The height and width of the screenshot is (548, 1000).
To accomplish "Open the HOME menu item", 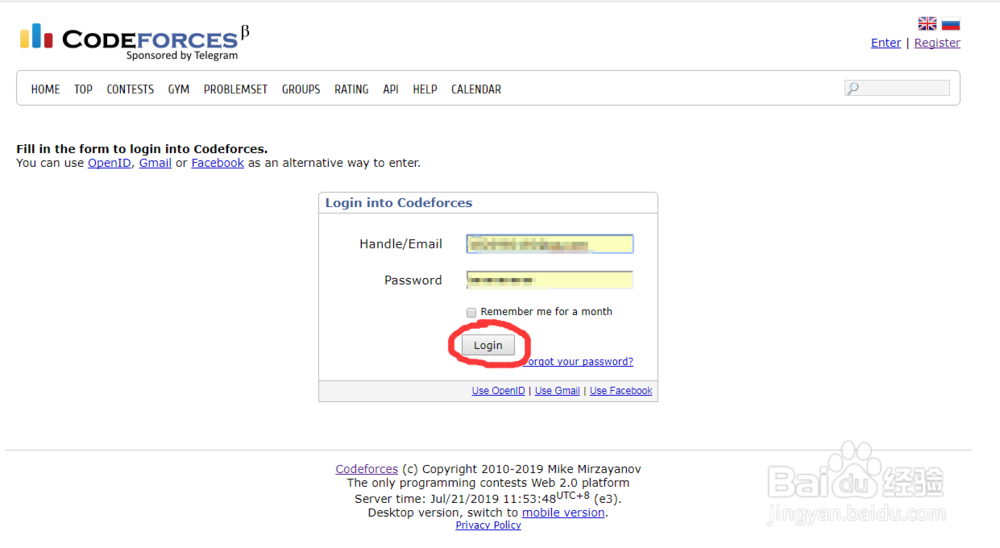I will 45,89.
